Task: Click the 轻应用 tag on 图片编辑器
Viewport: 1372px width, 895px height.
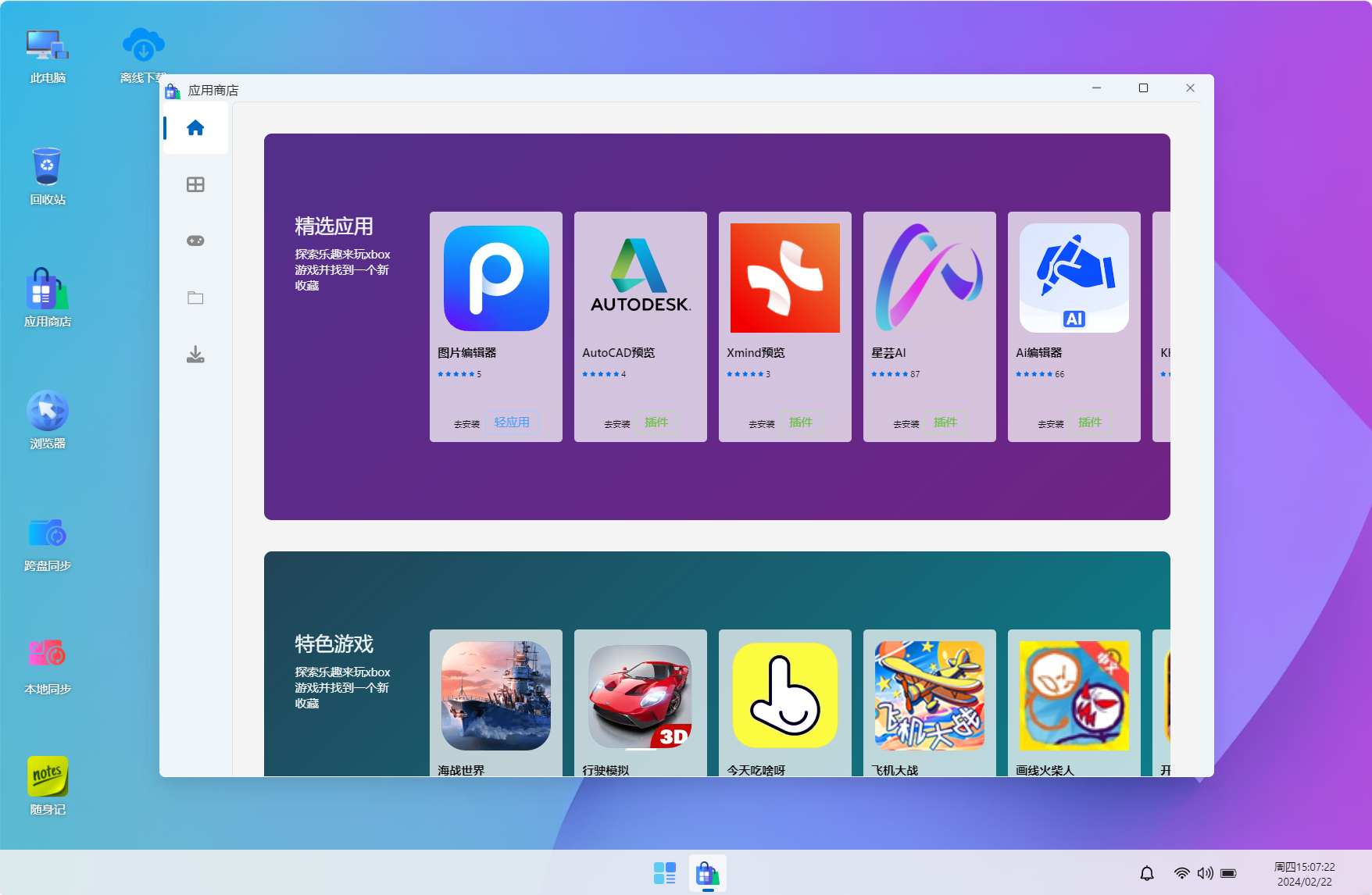Action: pyautogui.click(x=512, y=423)
